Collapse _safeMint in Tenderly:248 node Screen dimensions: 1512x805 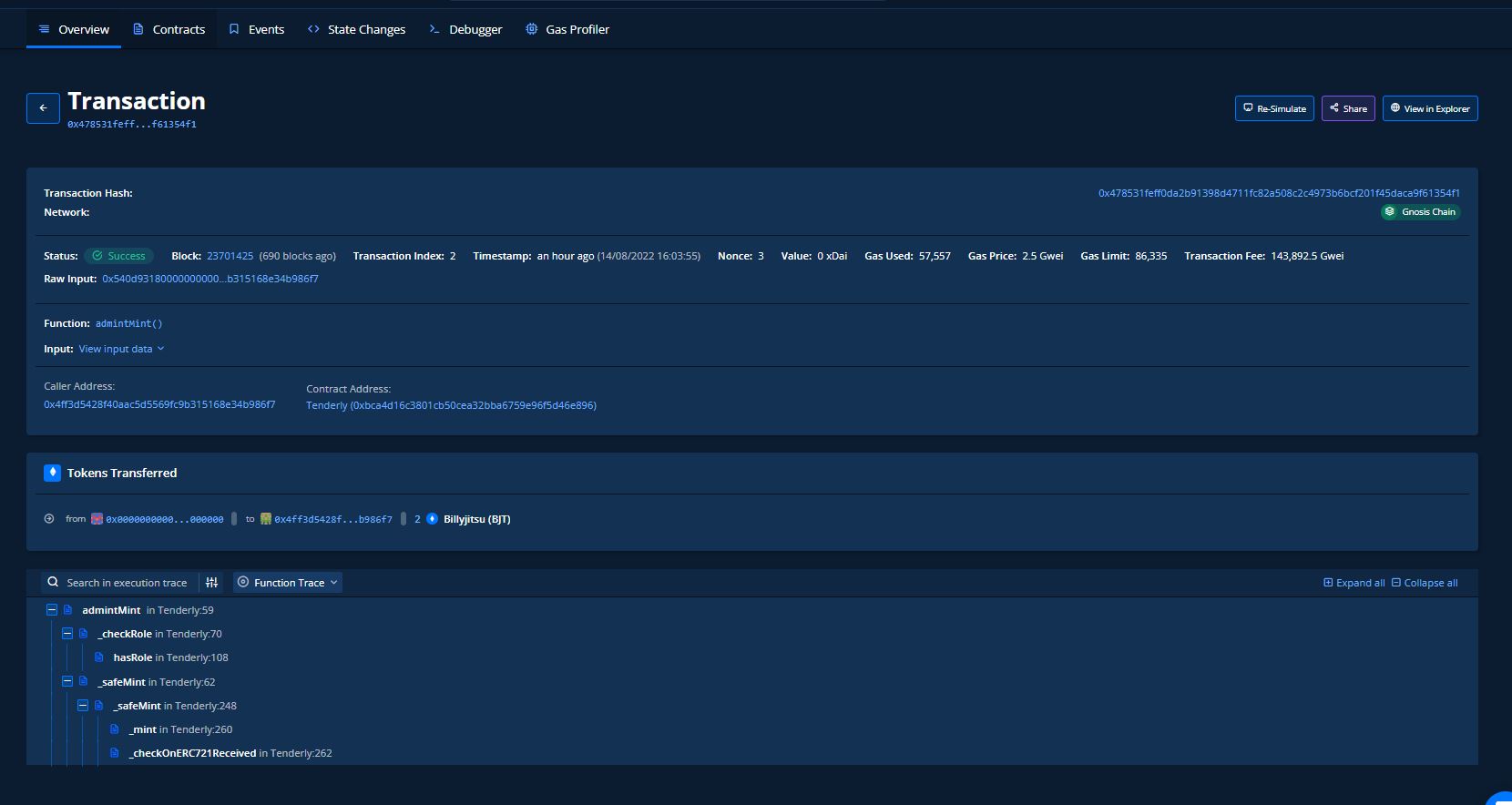coord(83,705)
